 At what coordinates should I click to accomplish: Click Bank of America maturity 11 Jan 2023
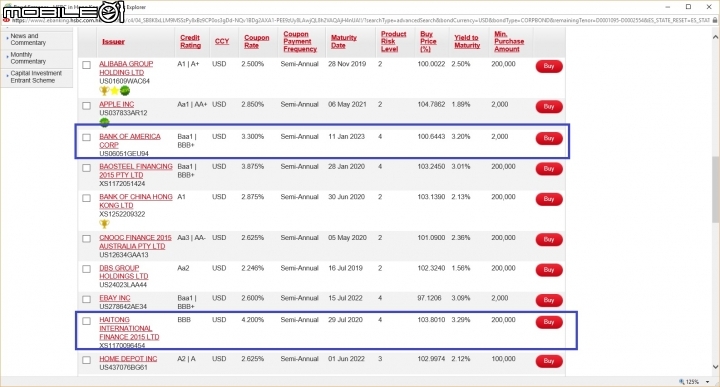click(346, 137)
